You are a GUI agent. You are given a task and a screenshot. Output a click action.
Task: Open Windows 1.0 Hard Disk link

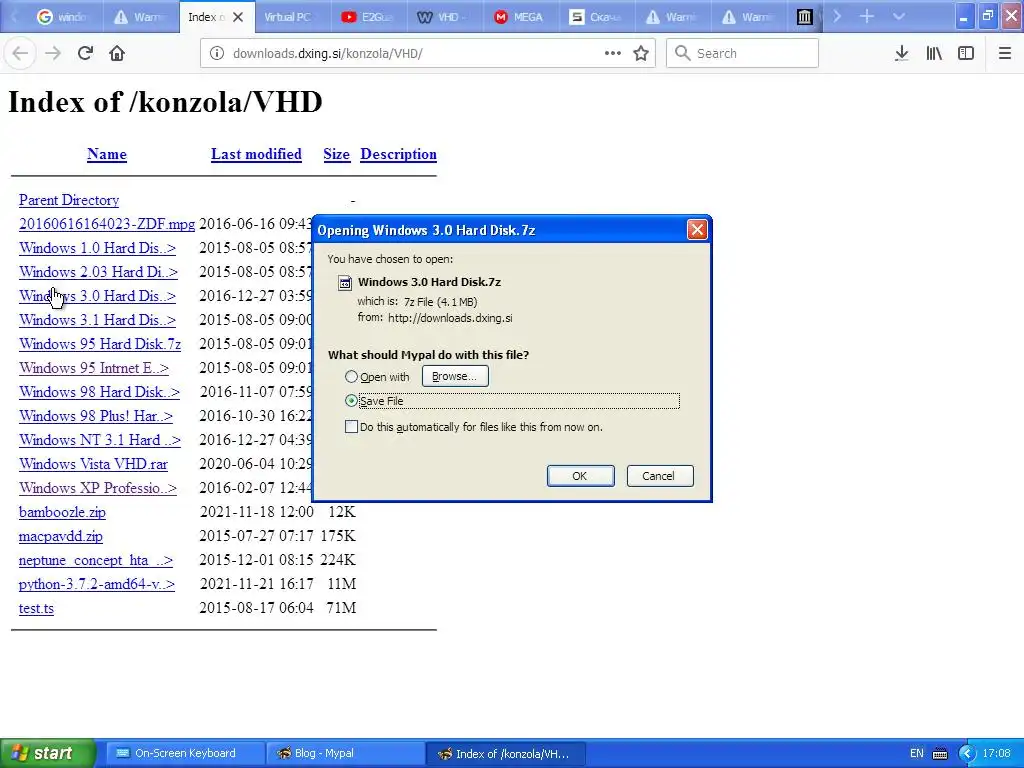coord(97,248)
